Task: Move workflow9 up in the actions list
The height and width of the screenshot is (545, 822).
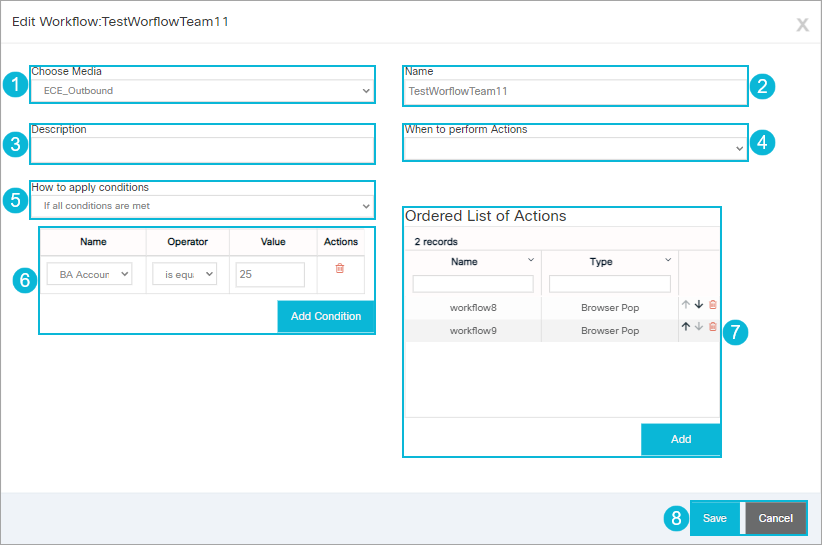Action: pos(686,326)
